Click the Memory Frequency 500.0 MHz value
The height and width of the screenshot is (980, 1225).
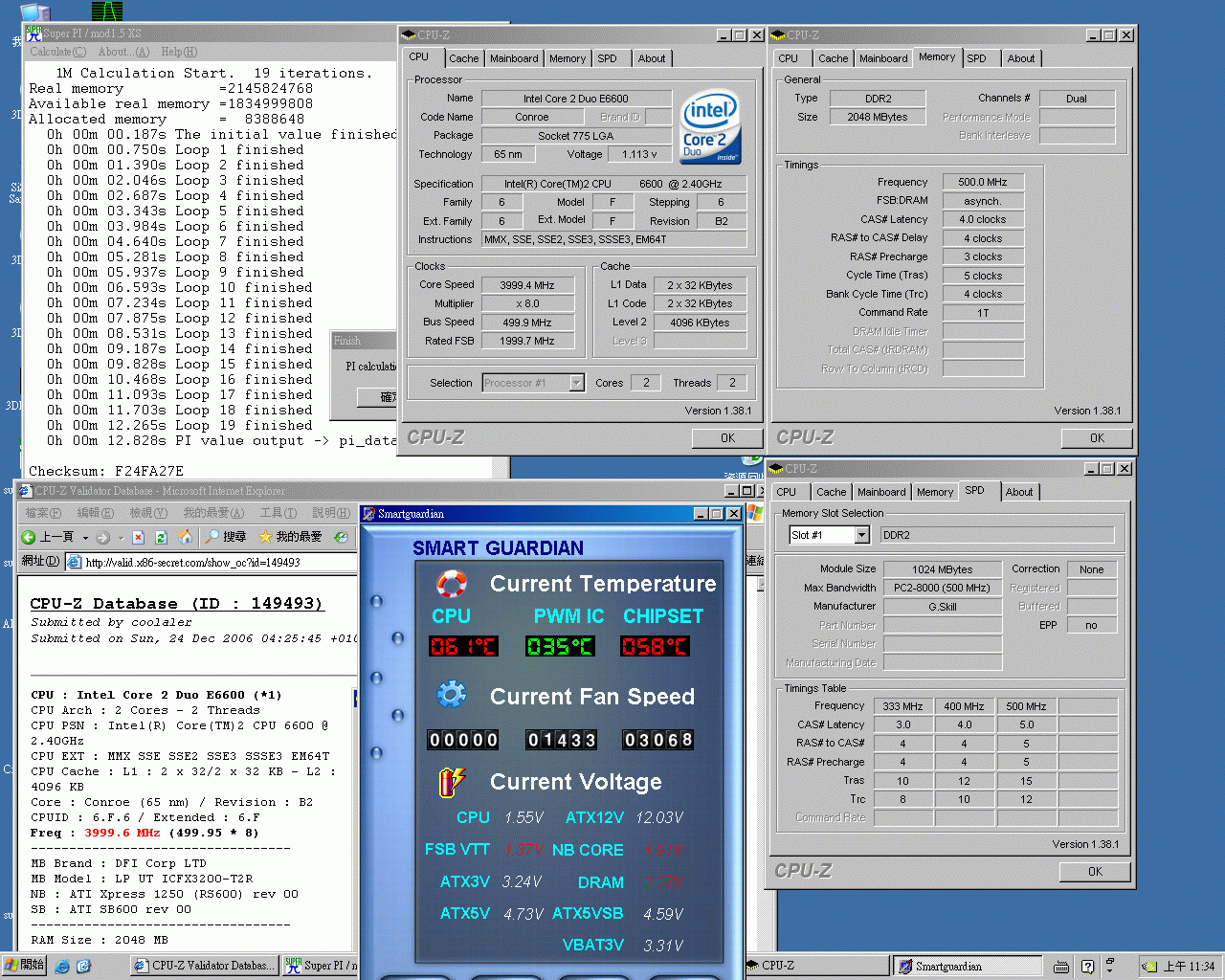tap(983, 182)
